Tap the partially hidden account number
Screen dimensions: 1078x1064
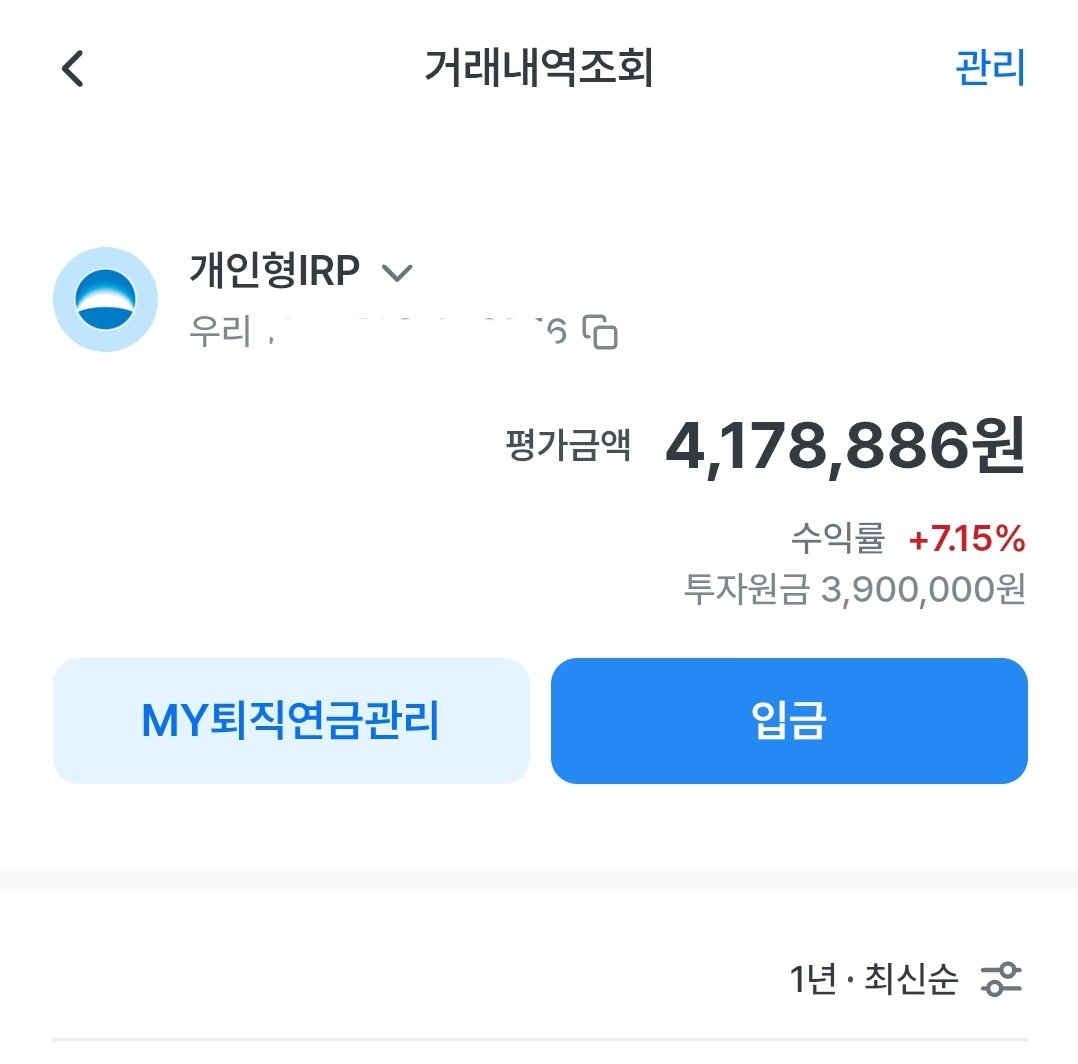coord(420,331)
